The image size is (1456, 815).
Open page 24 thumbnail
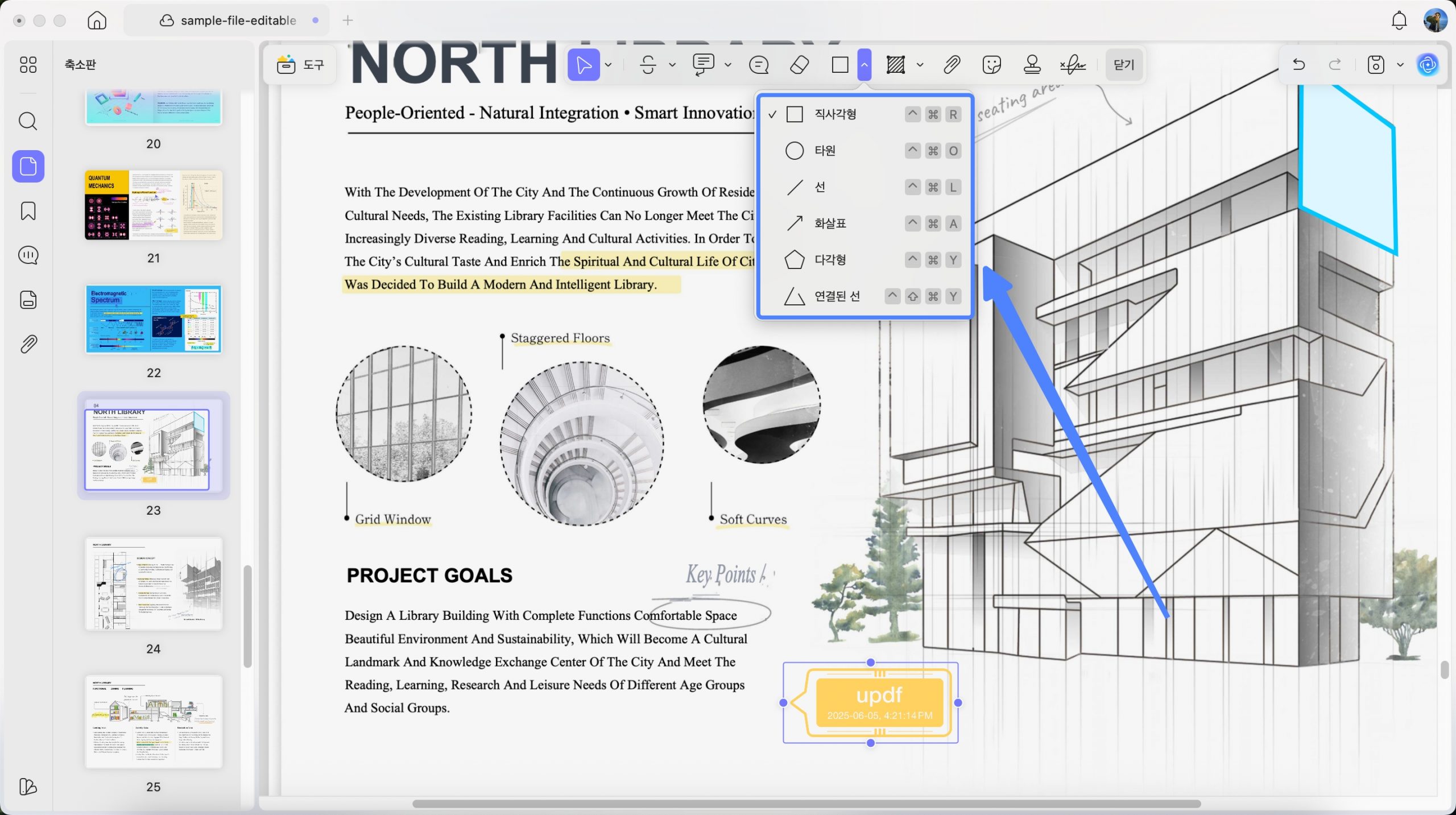(x=153, y=584)
